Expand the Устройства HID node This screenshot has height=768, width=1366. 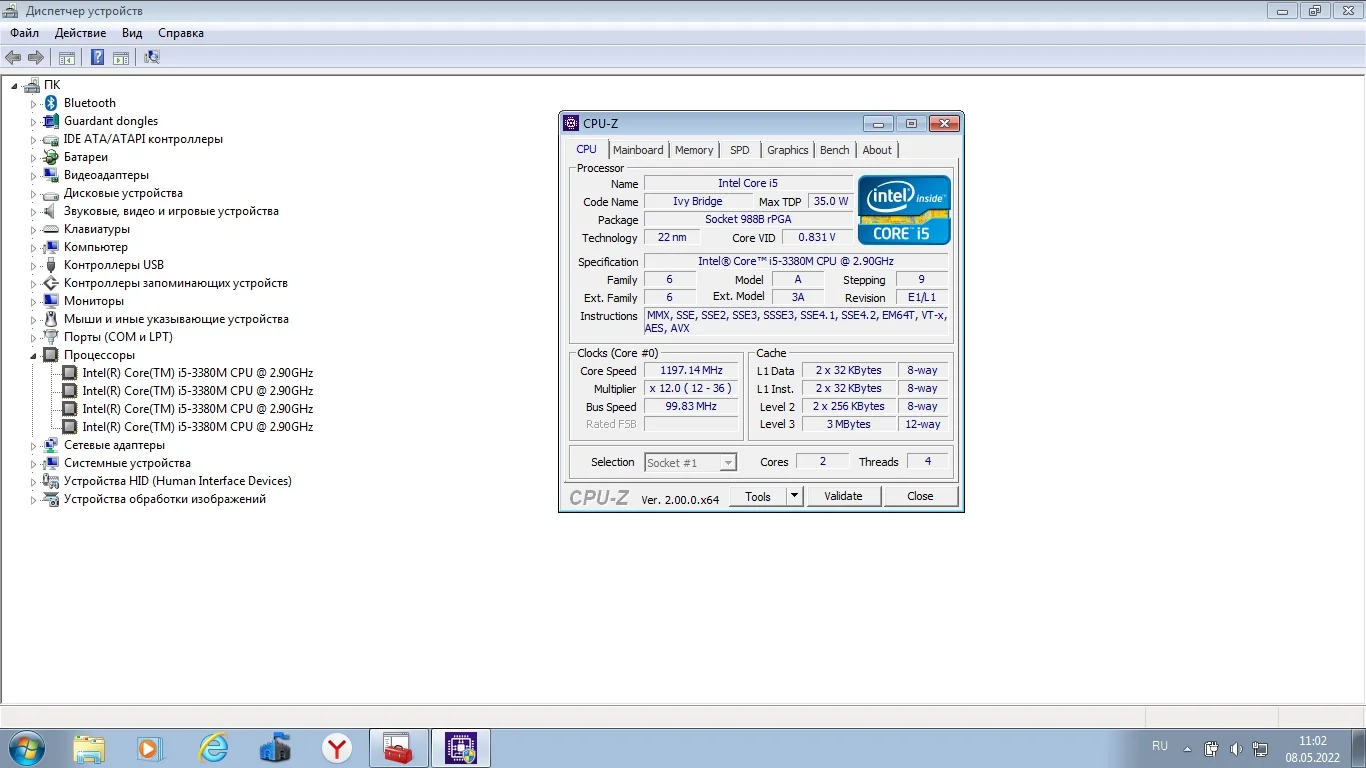33,482
